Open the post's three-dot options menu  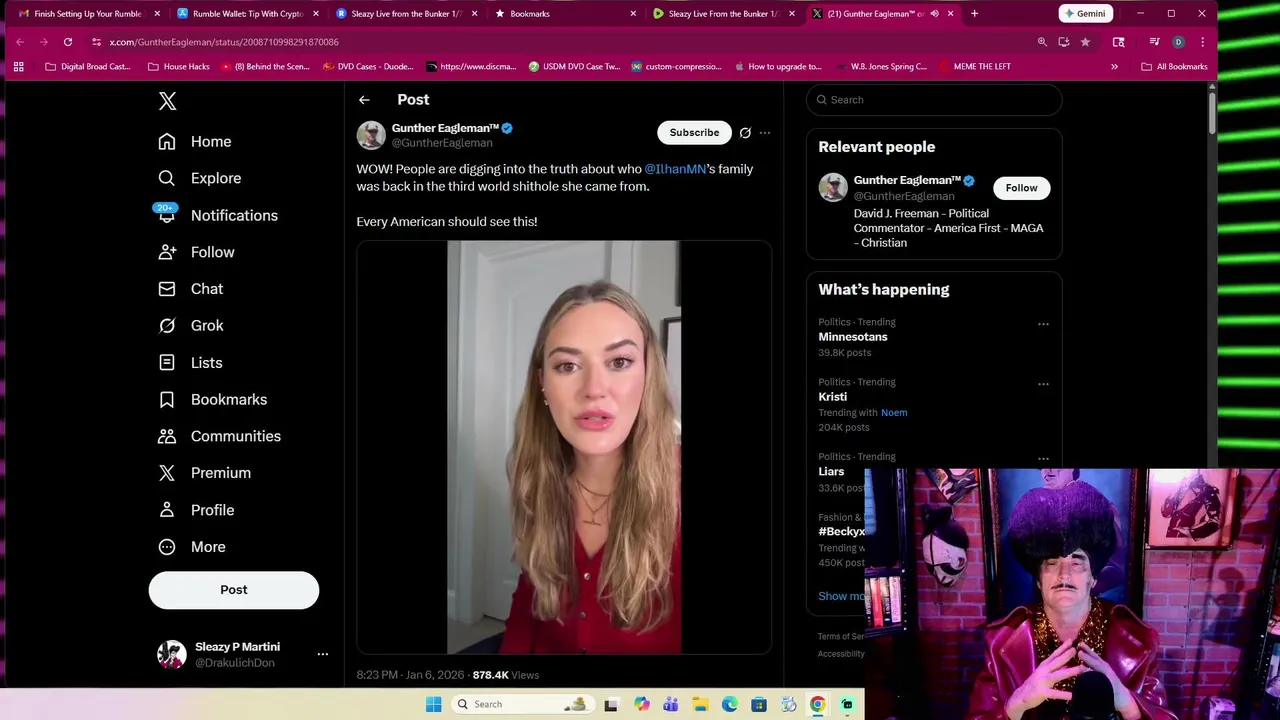click(765, 132)
